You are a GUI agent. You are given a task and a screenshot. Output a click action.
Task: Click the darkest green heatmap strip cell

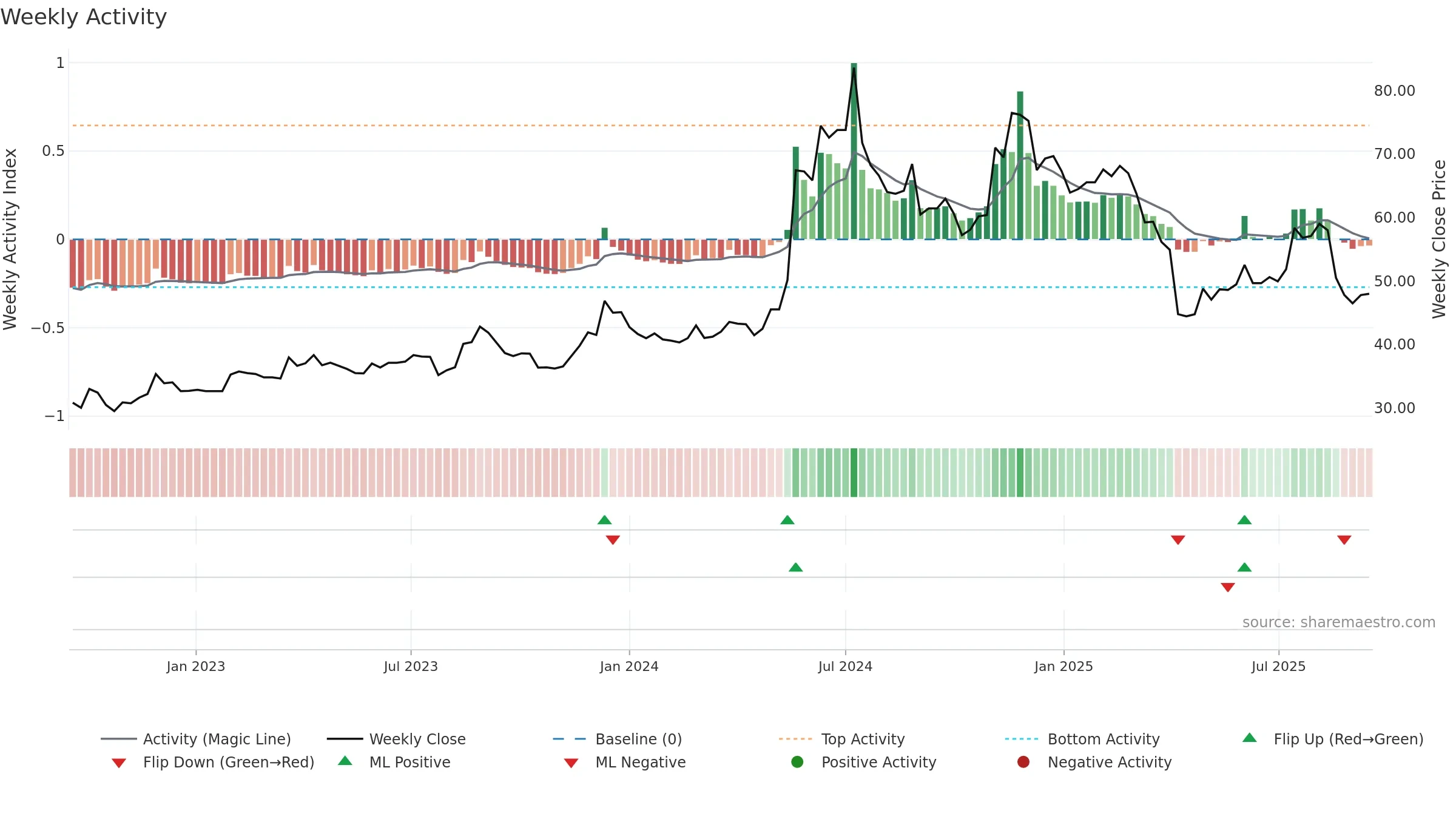click(x=854, y=473)
